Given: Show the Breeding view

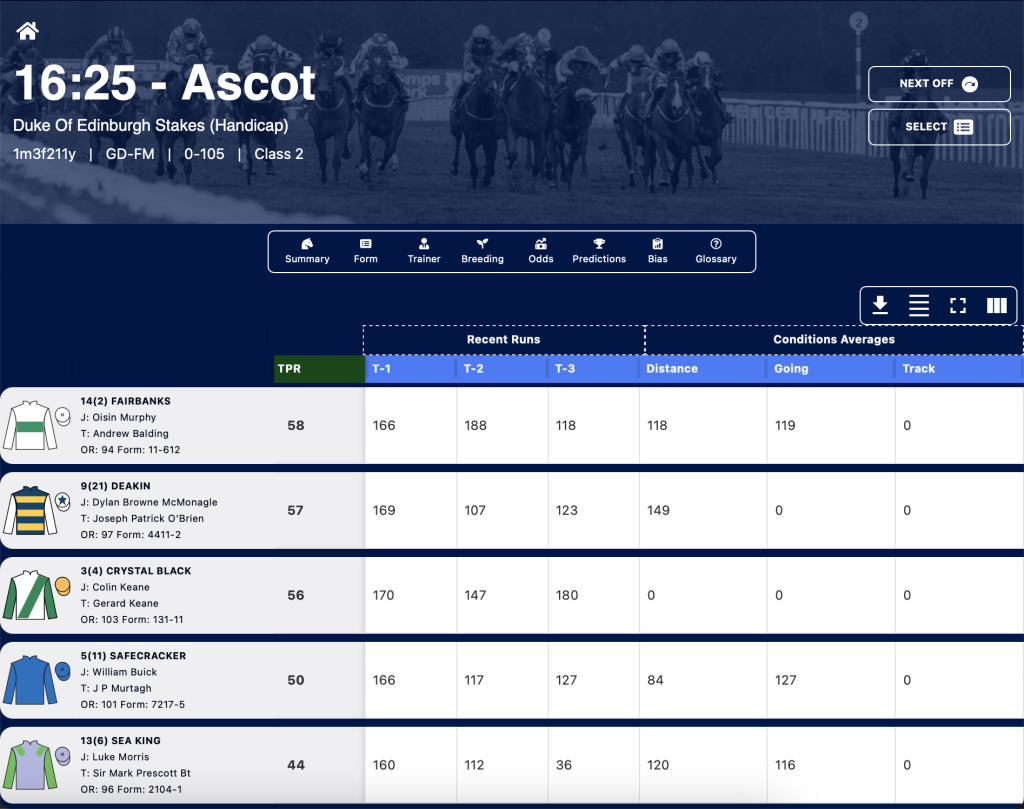Looking at the screenshot, I should pos(483,251).
